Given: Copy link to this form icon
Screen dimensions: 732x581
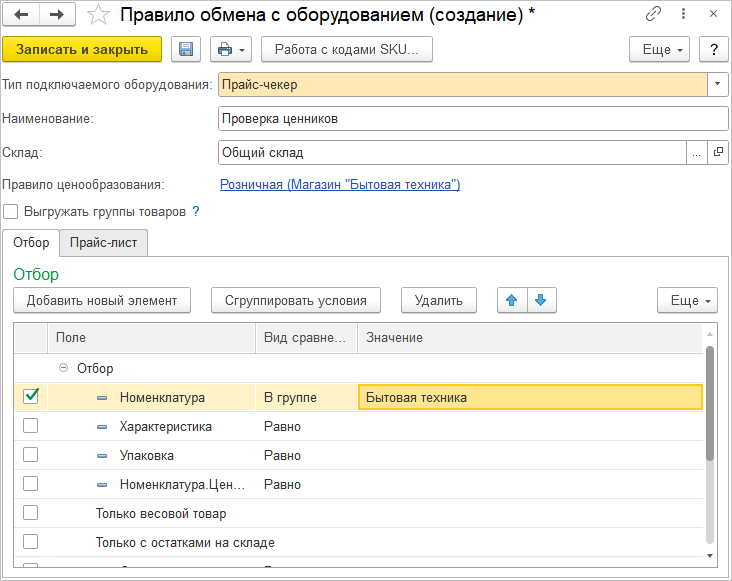Looking at the screenshot, I should [653, 14].
